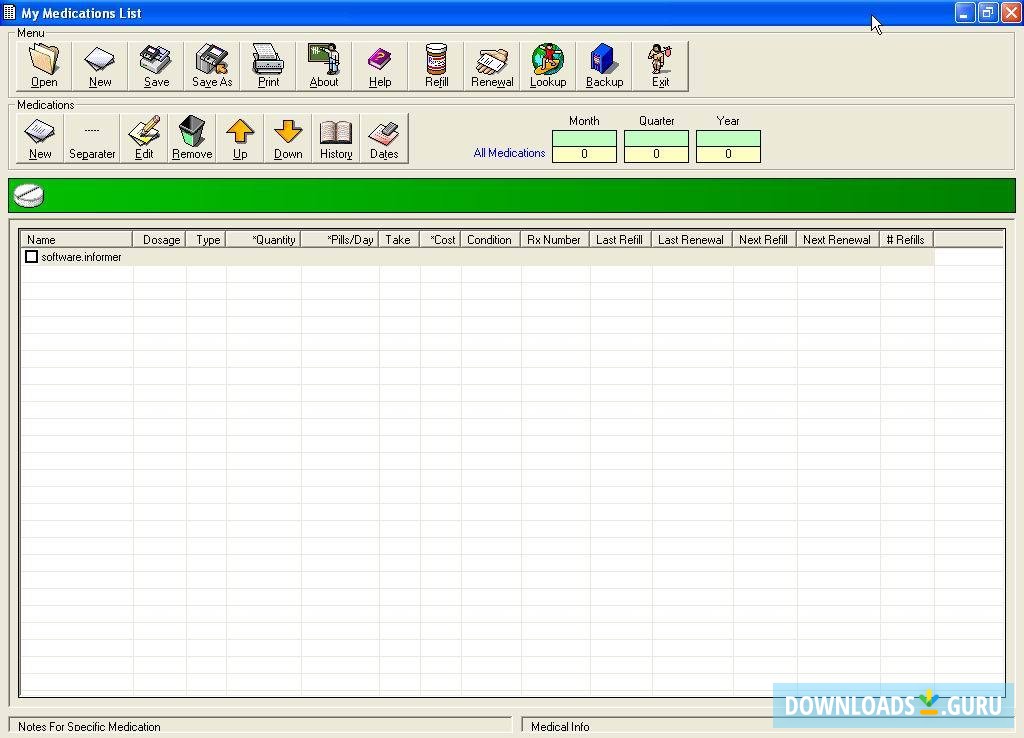Click the Last Refill column header
This screenshot has height=738, width=1024.
[620, 240]
